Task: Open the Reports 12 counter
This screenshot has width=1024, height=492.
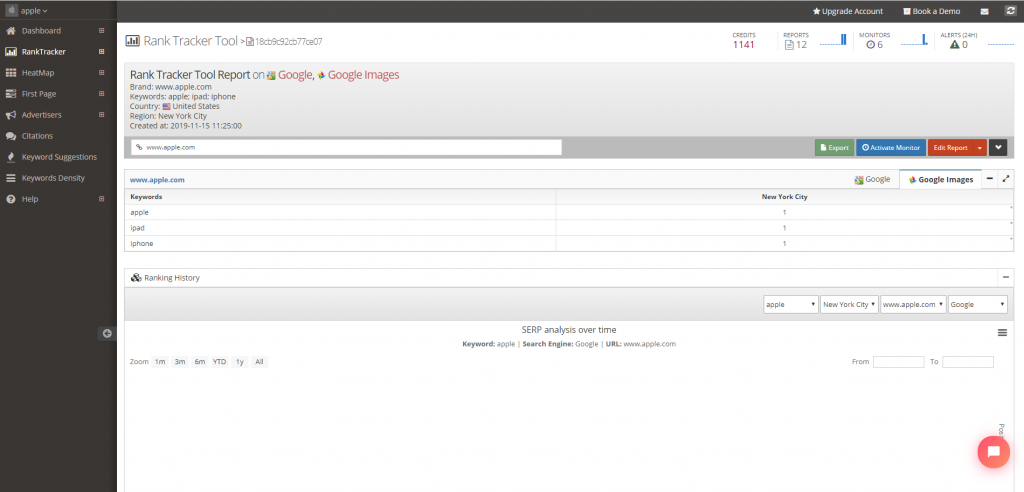Action: point(795,41)
